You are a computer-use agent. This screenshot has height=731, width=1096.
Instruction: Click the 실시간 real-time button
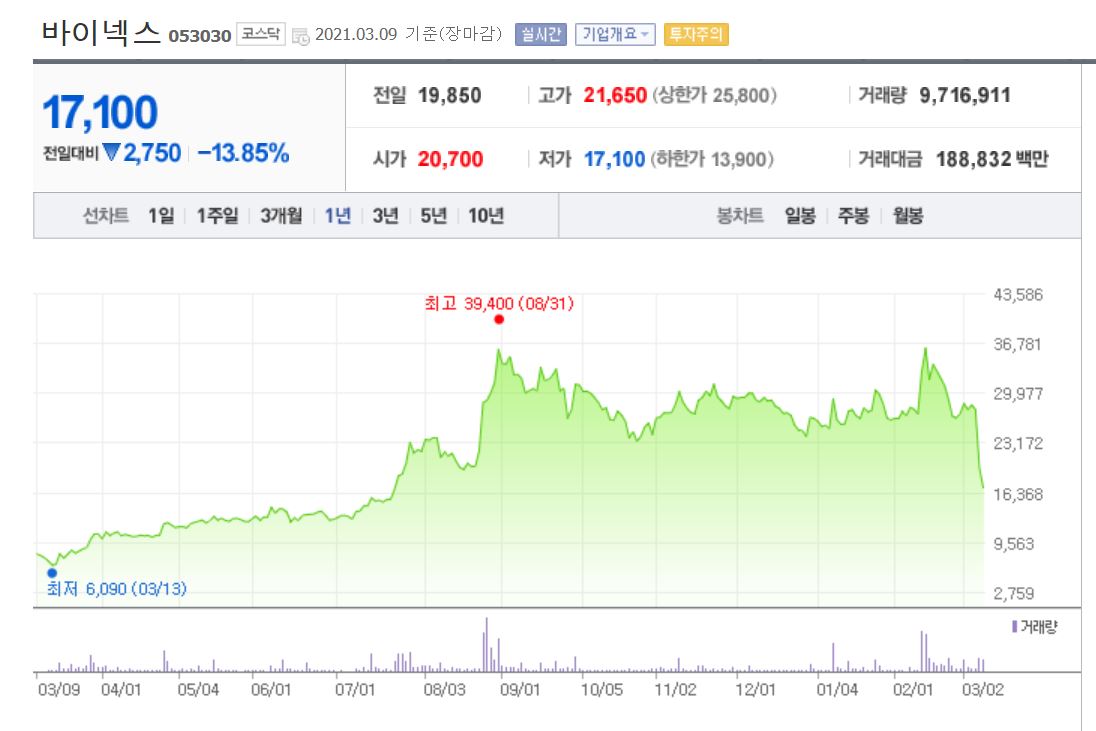click(540, 34)
